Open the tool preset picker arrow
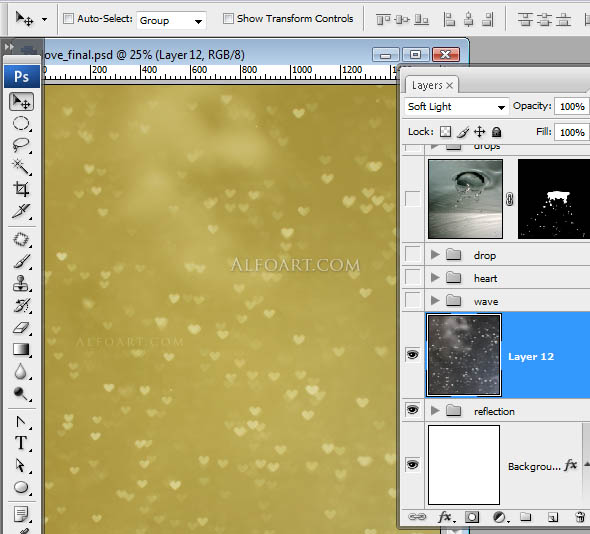This screenshot has width=590, height=534. pyautogui.click(x=44, y=19)
